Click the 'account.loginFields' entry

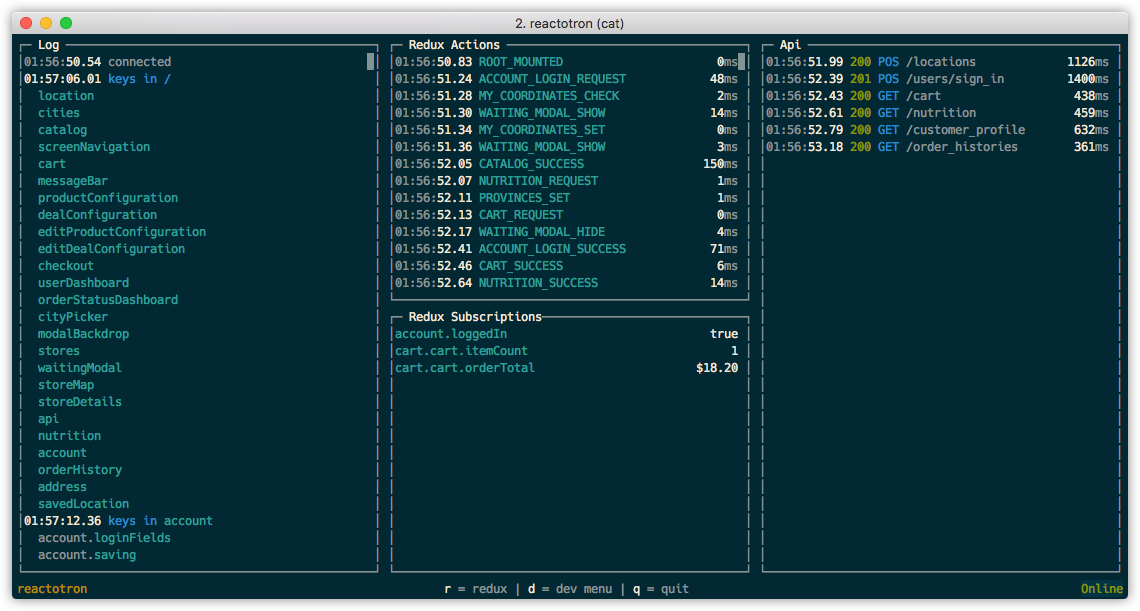click(105, 538)
